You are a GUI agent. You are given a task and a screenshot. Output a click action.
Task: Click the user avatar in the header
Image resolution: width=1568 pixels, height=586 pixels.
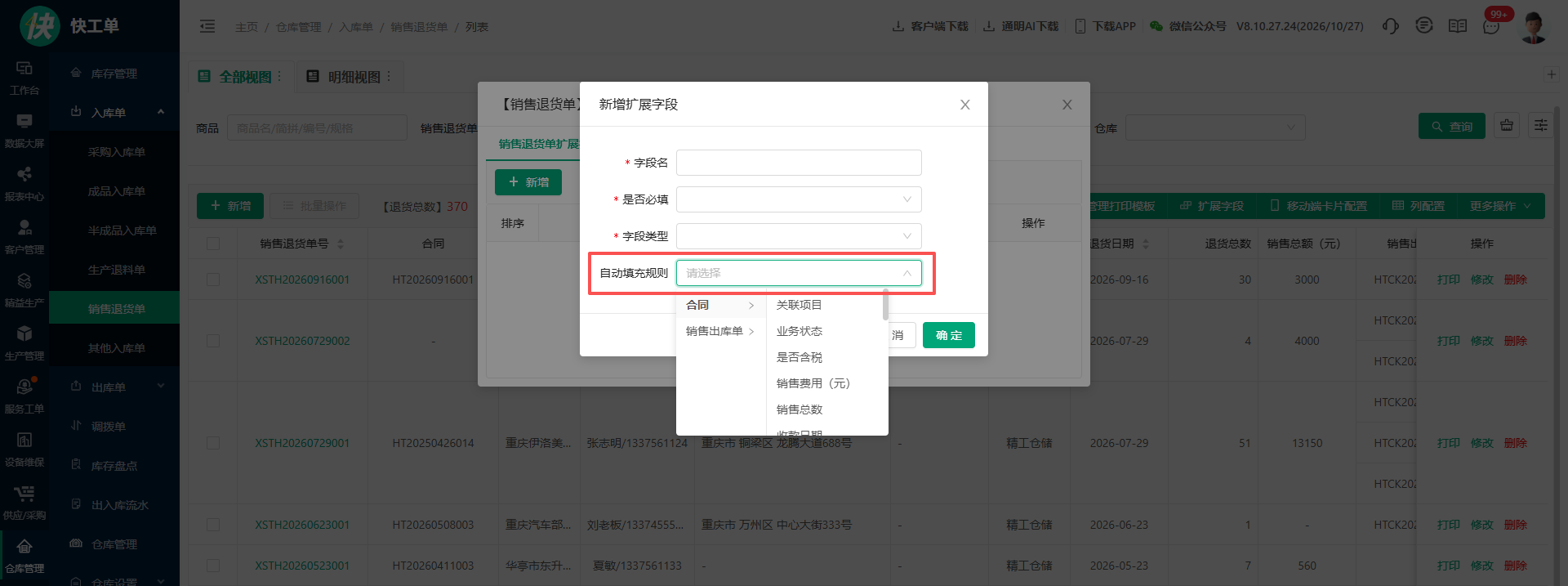click(x=1534, y=27)
